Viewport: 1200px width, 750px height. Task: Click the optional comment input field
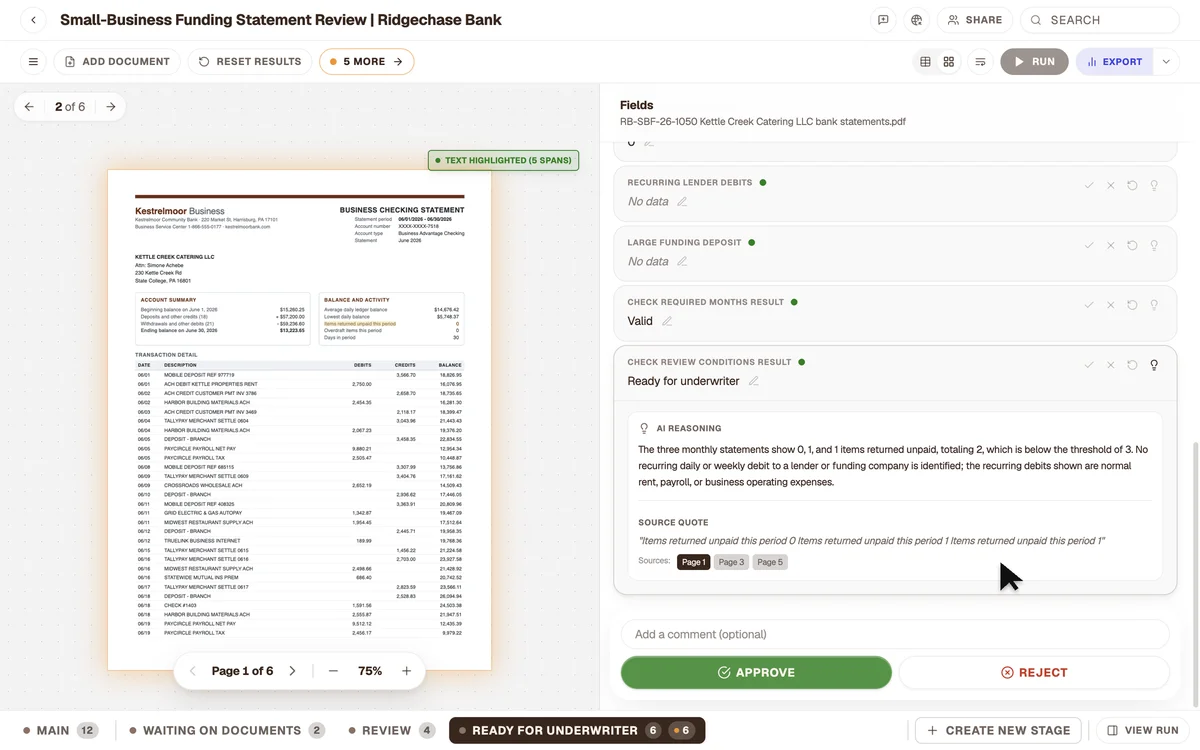click(895, 634)
